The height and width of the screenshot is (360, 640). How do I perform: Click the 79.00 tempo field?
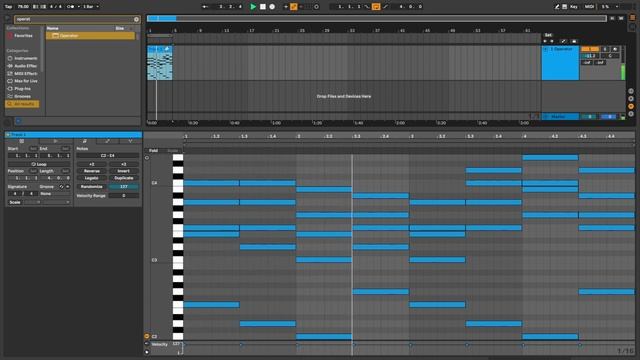(x=23, y=7)
